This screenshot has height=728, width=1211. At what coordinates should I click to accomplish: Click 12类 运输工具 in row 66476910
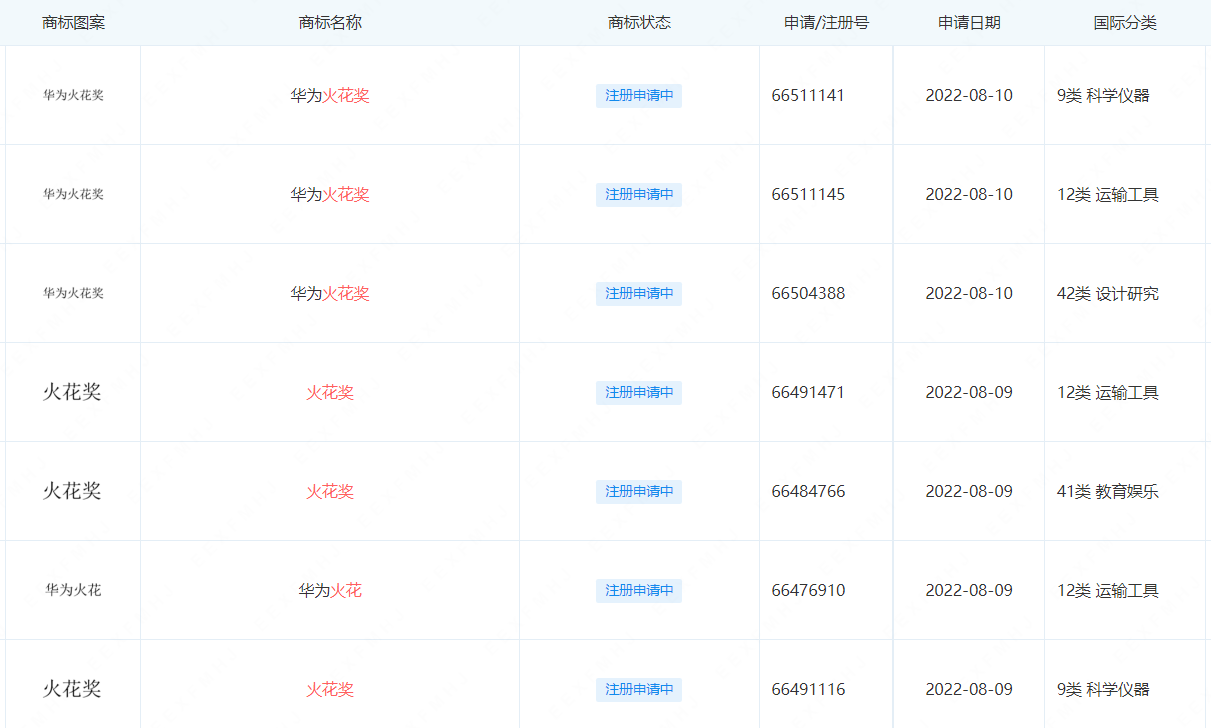pyautogui.click(x=1108, y=591)
